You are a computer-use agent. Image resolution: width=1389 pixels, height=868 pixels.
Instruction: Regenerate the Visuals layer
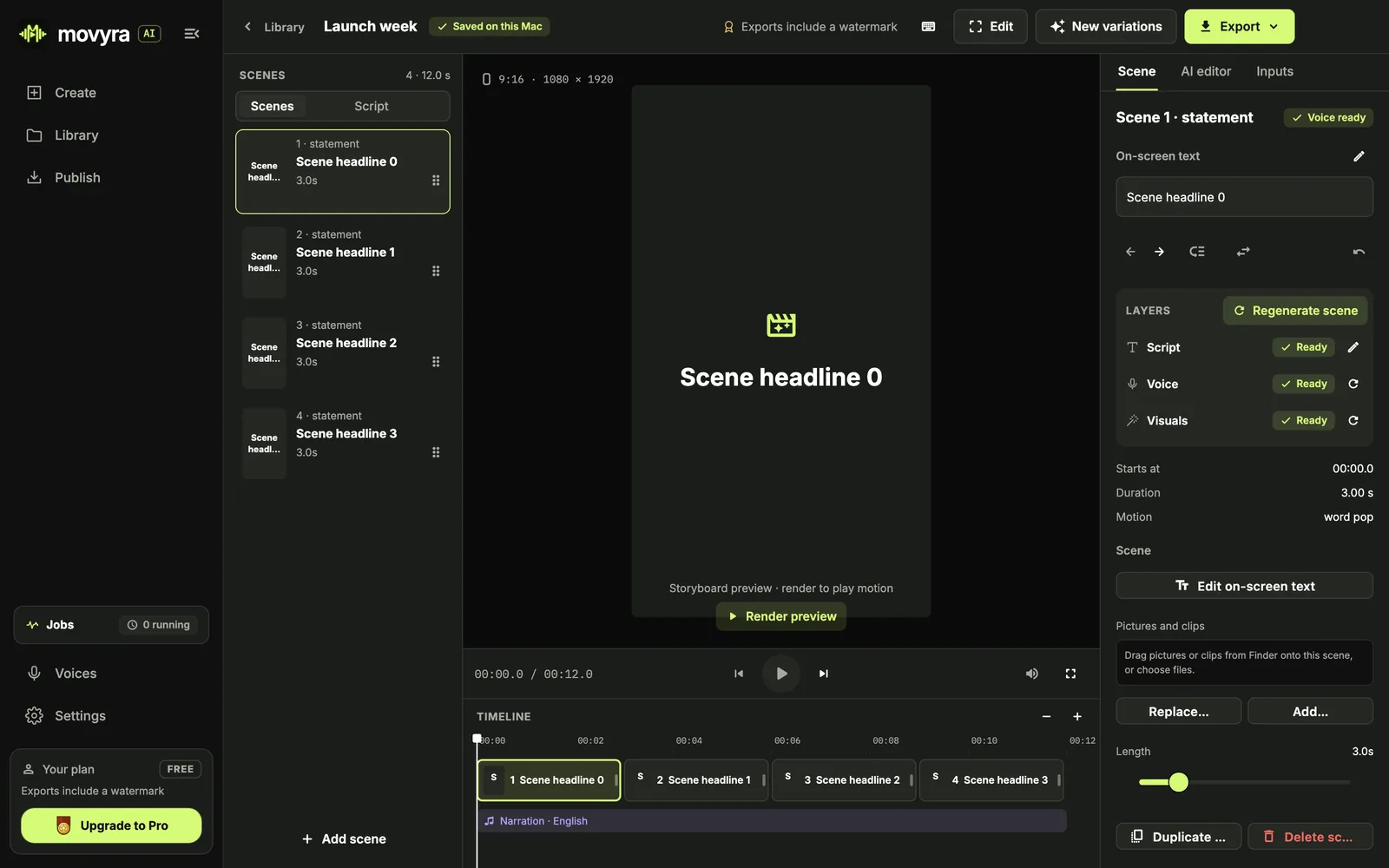point(1353,421)
